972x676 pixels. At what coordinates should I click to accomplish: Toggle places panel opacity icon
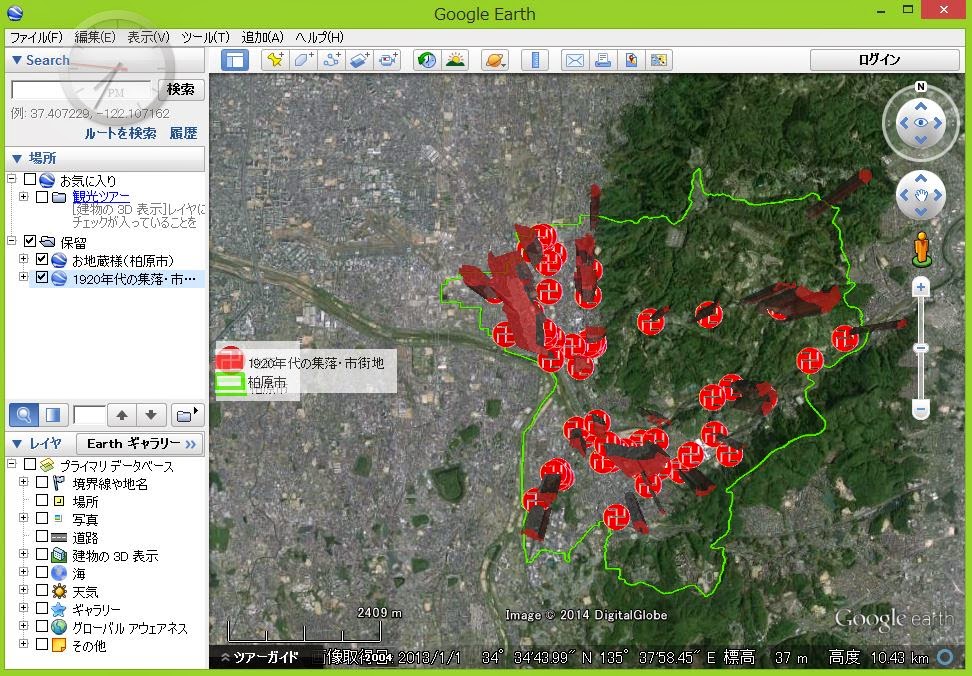pyautogui.click(x=53, y=415)
